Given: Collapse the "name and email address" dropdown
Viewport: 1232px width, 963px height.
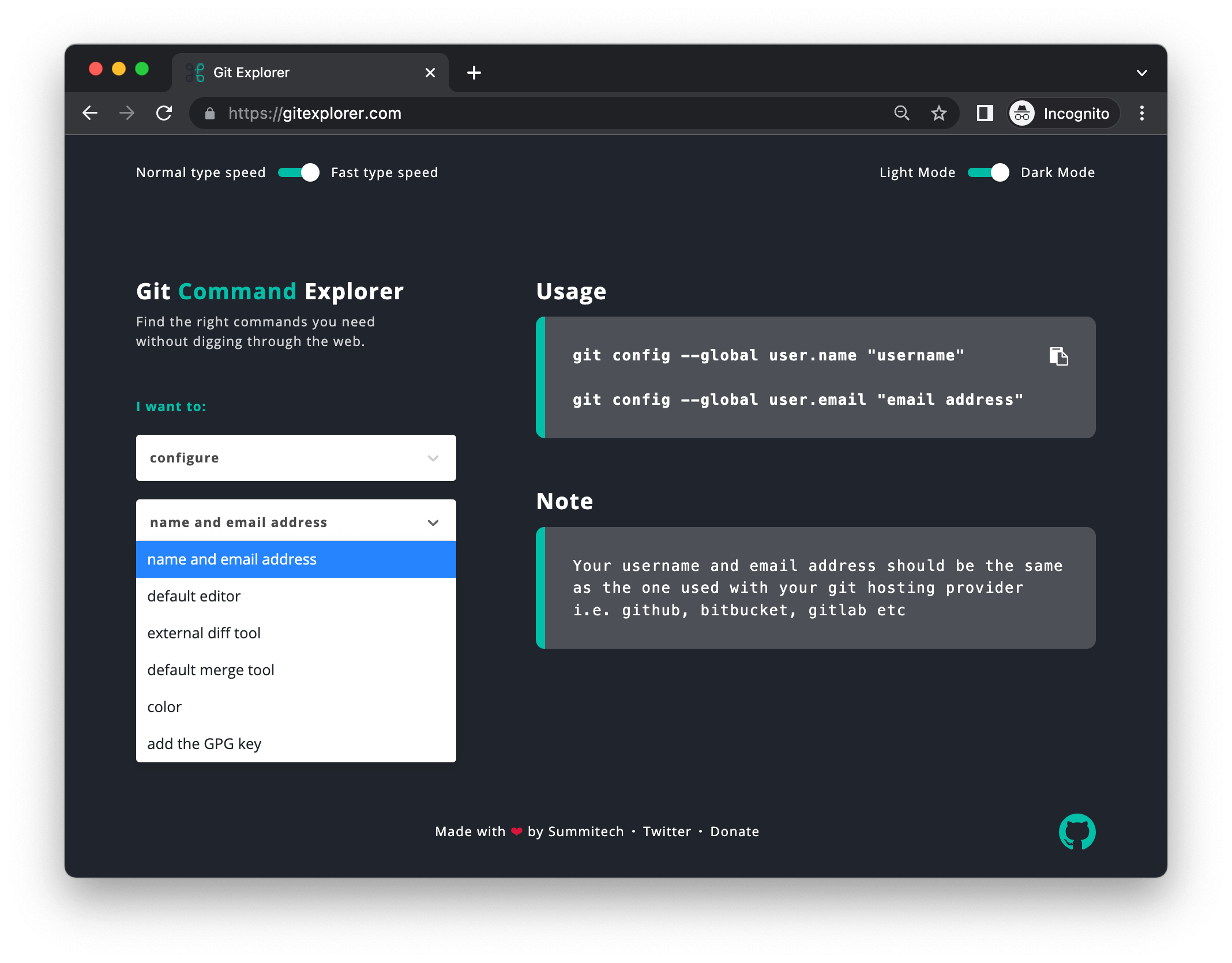Looking at the screenshot, I should (x=296, y=522).
